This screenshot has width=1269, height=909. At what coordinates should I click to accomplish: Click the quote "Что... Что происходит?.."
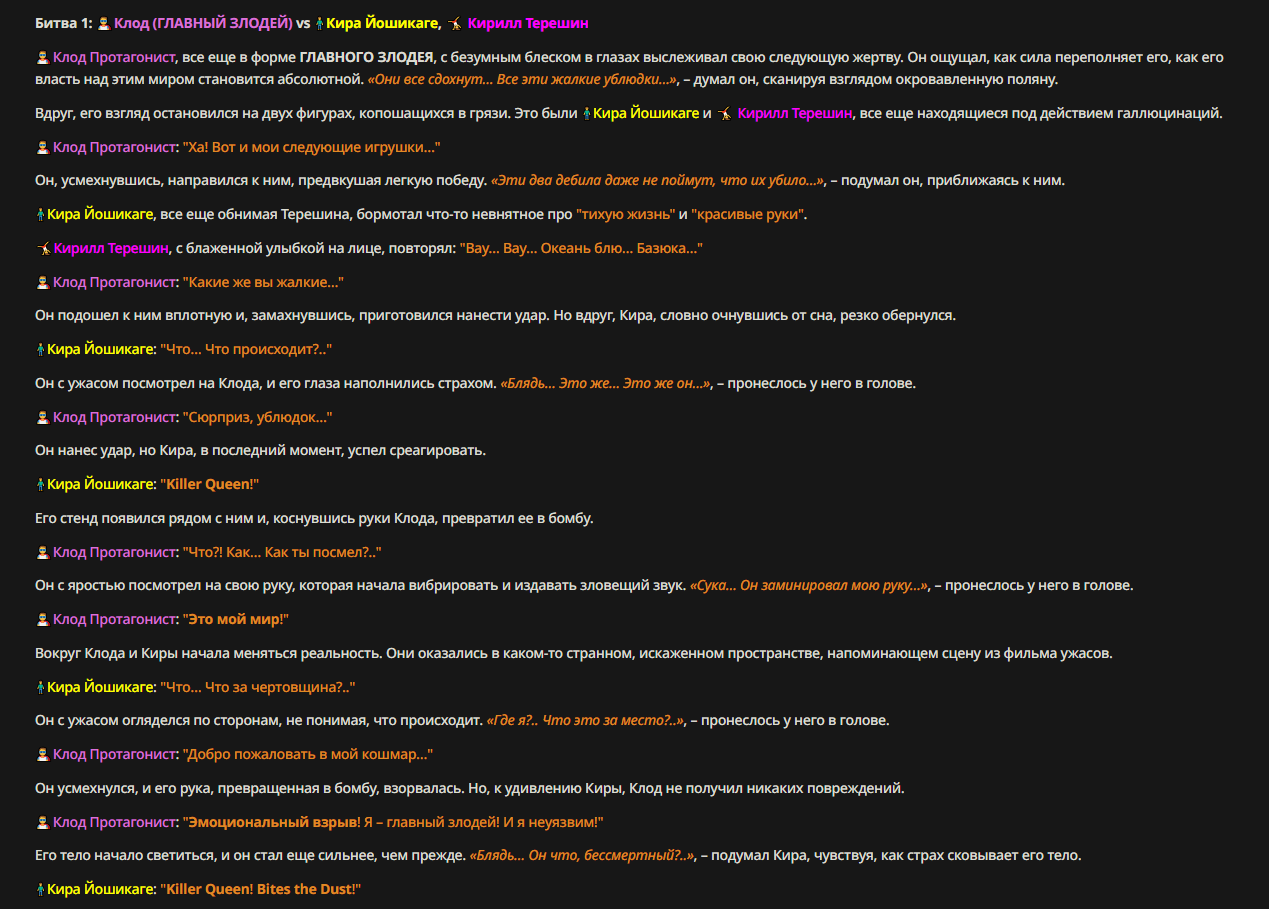click(246, 350)
